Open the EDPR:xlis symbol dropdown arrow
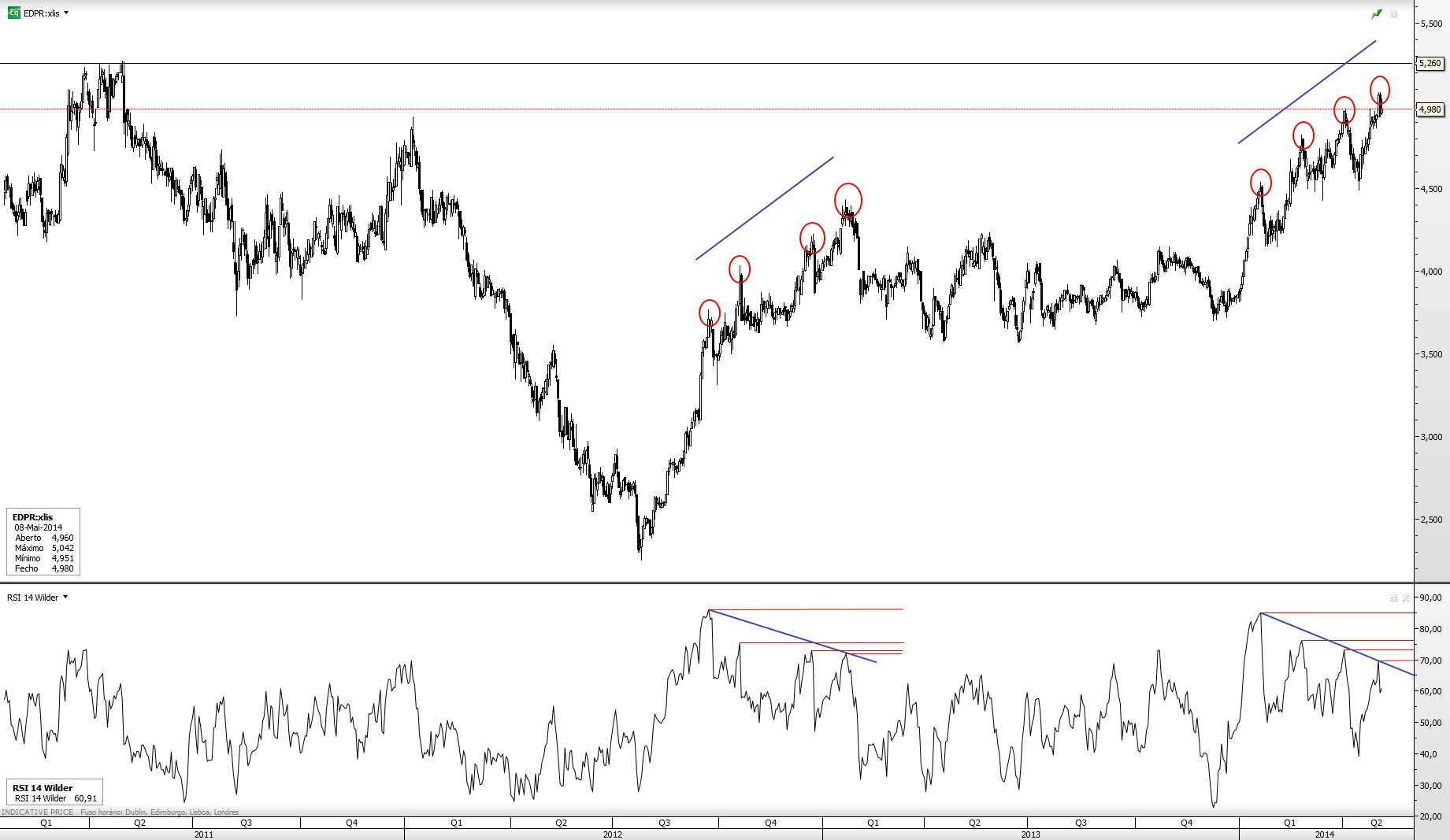This screenshot has height=840, width=1450. click(66, 13)
